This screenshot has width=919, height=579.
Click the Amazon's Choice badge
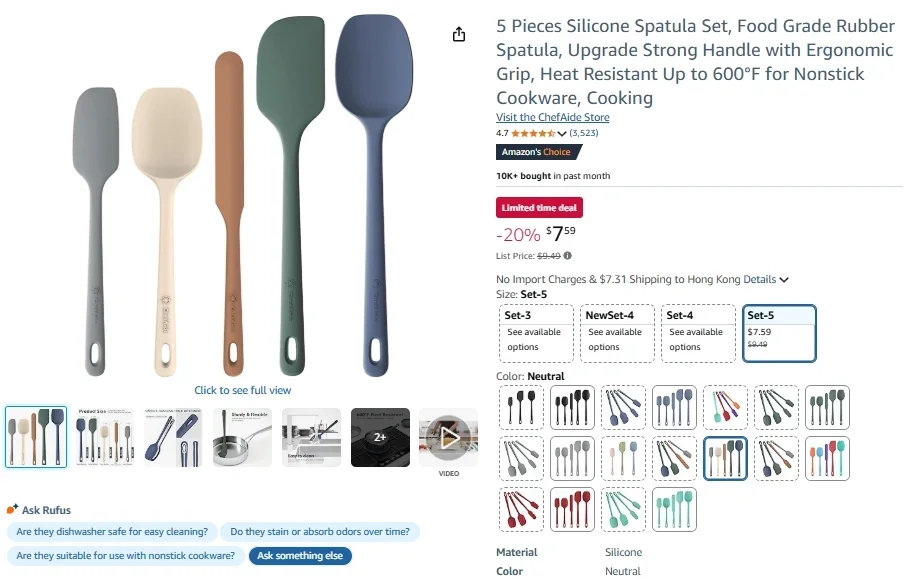538,151
